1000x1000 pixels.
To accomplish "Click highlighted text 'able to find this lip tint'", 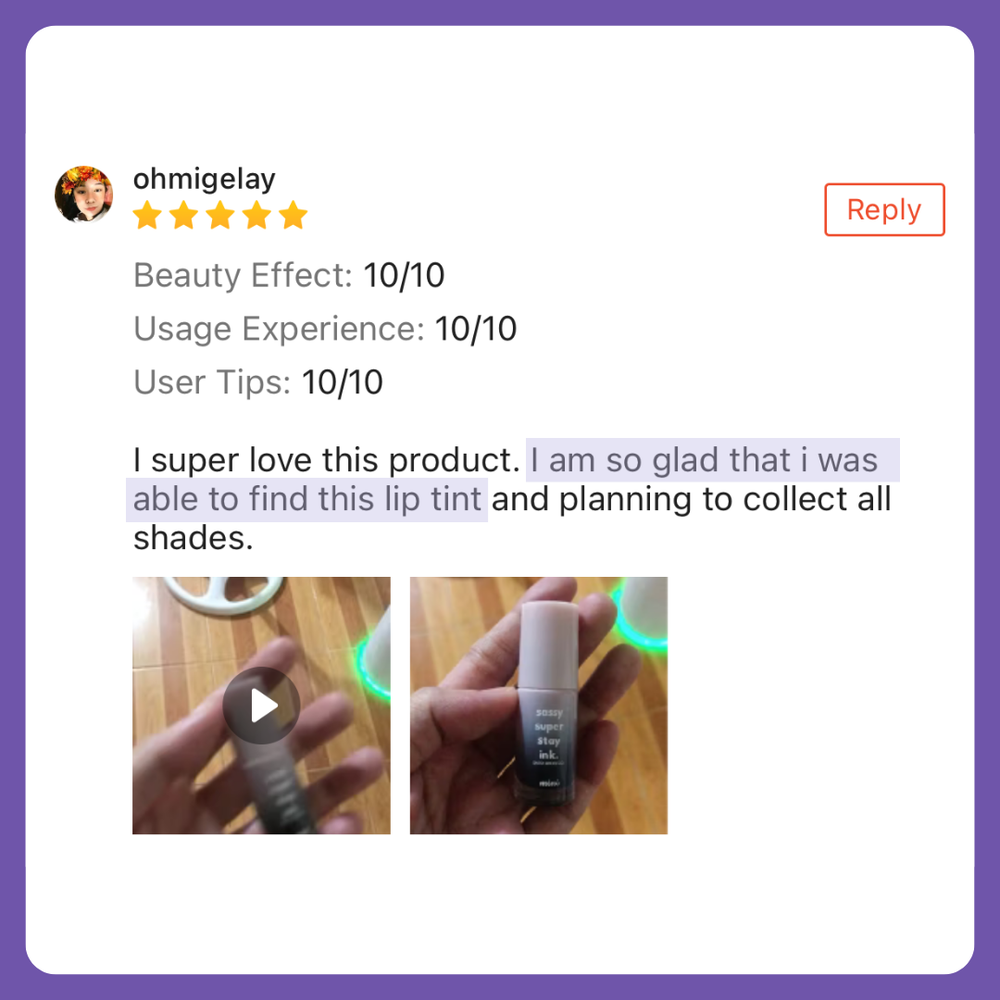I will 307,499.
